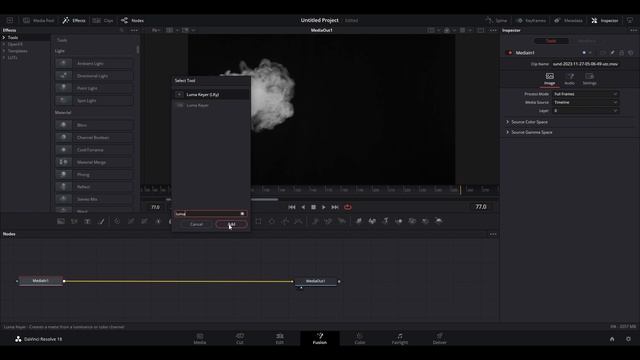640x360 pixels.
Task: Play the clip in reverse
Action: 303,207
